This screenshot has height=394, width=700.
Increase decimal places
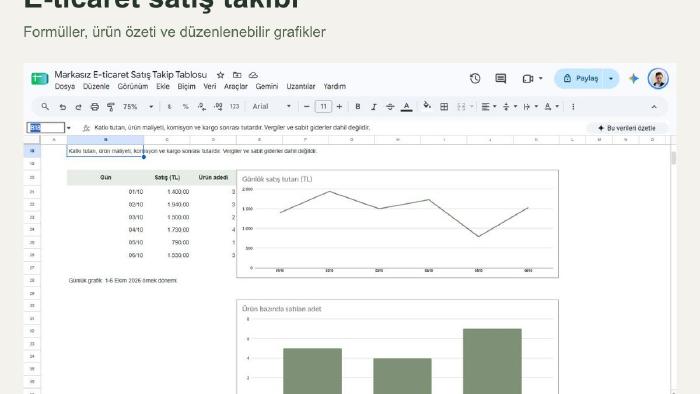coord(218,107)
